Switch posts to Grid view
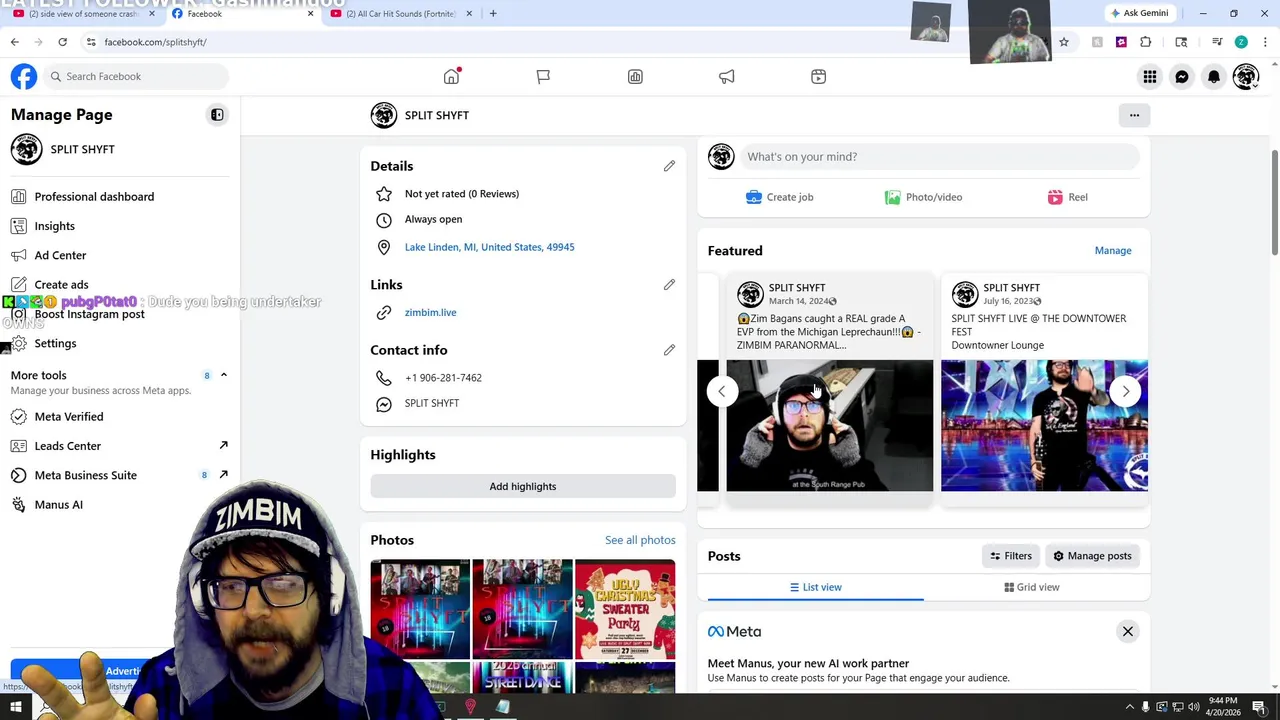This screenshot has height=720, width=1280. coord(1032,587)
